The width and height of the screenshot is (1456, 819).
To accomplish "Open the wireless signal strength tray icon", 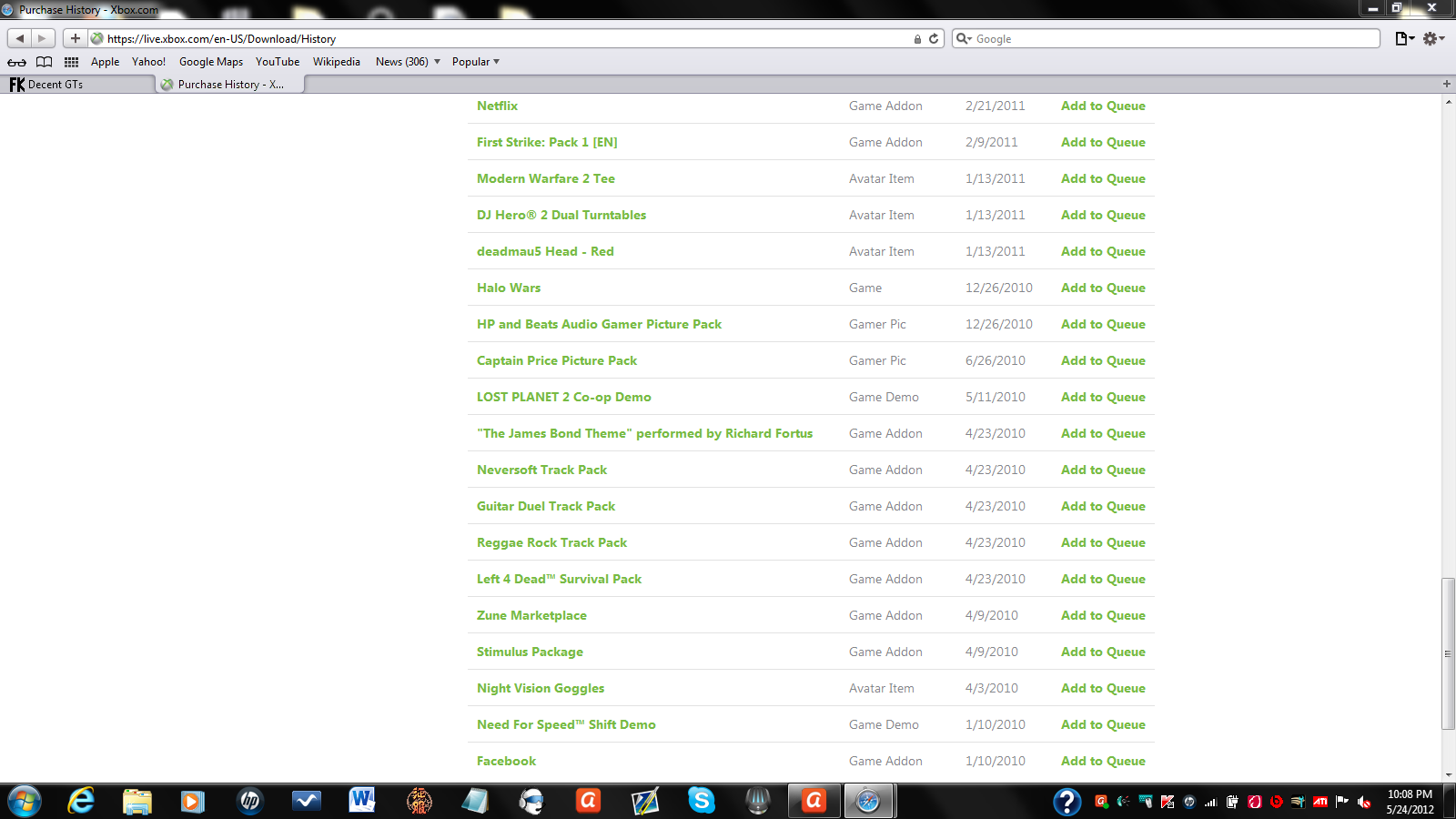I will (1211, 802).
